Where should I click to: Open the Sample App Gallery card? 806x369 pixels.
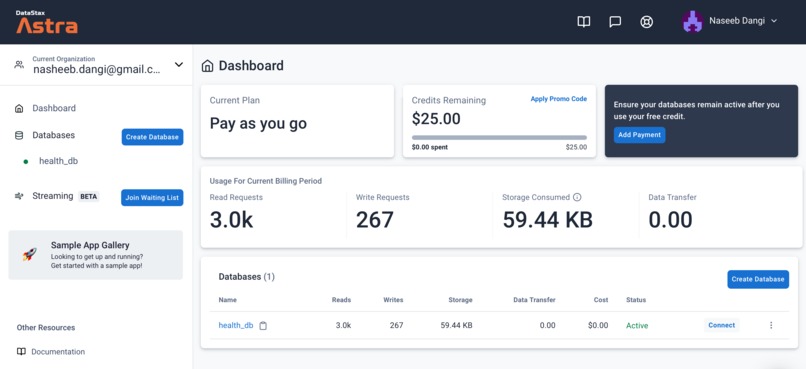(x=96, y=255)
